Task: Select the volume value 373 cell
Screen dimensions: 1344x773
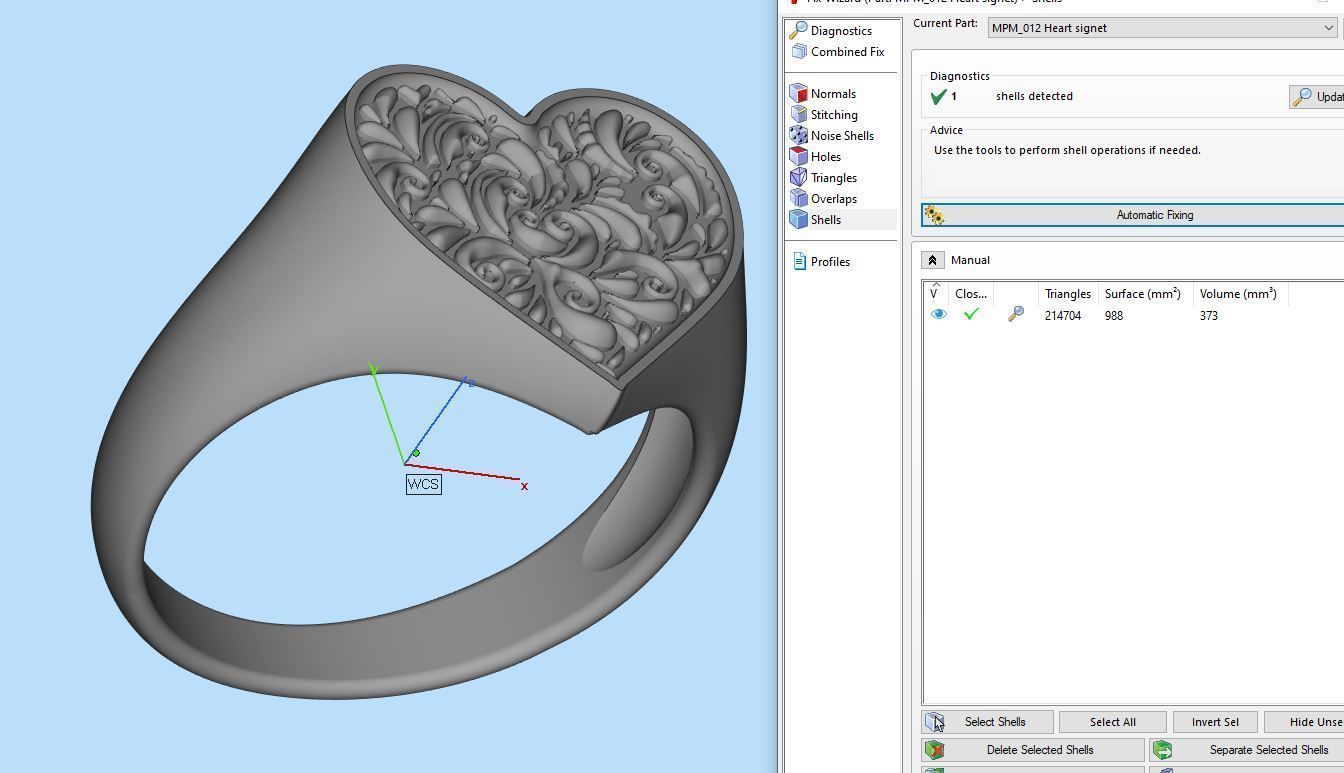Action: (1209, 316)
